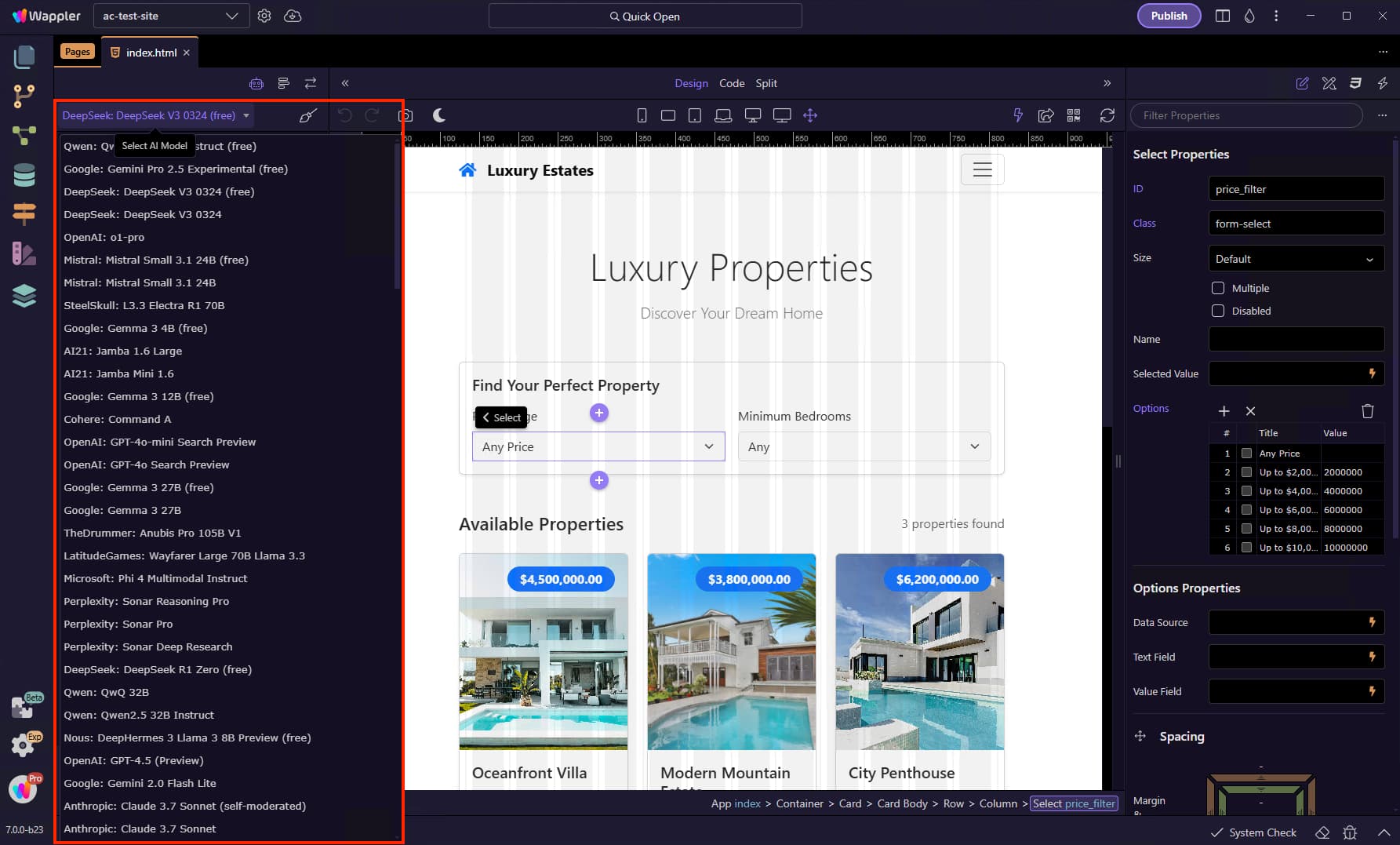Select the index.html tab
This screenshot has height=845, width=1400.
click(151, 53)
